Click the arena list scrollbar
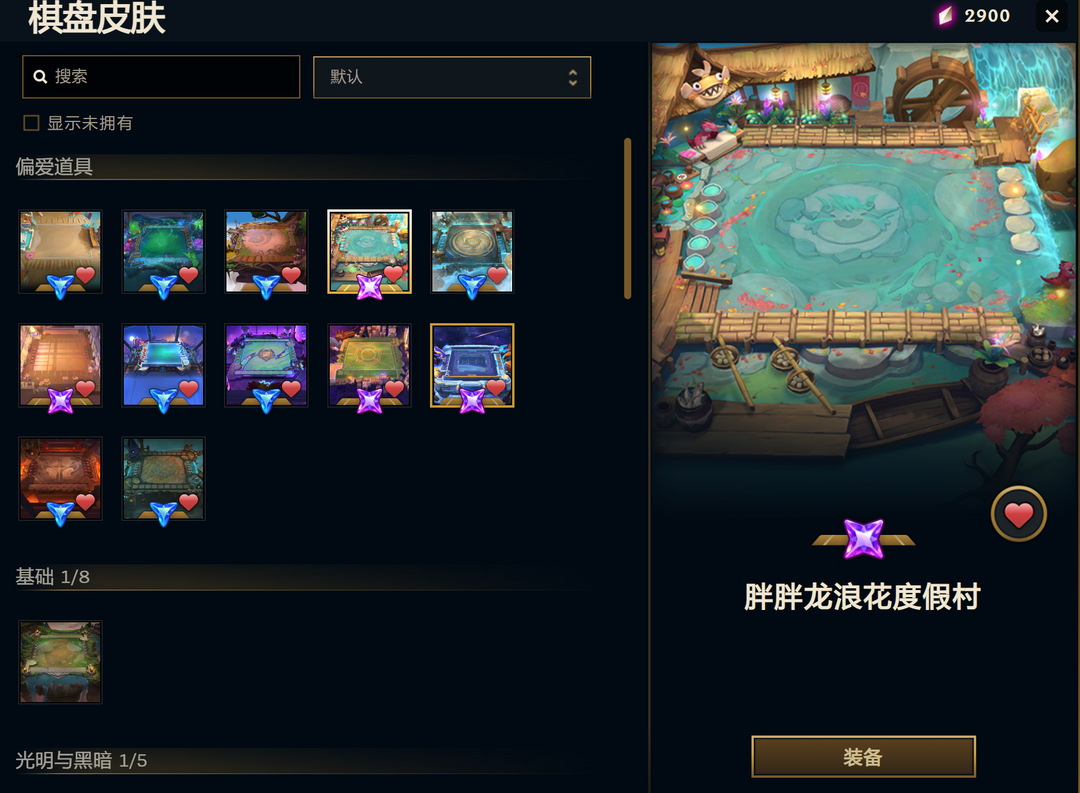The image size is (1080, 793). tap(627, 218)
